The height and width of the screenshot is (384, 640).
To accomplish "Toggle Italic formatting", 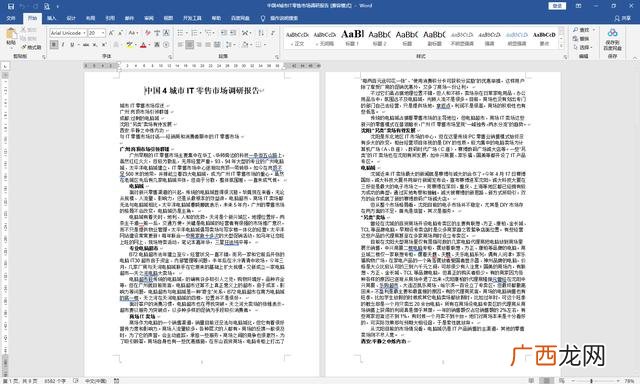I will tap(63, 44).
